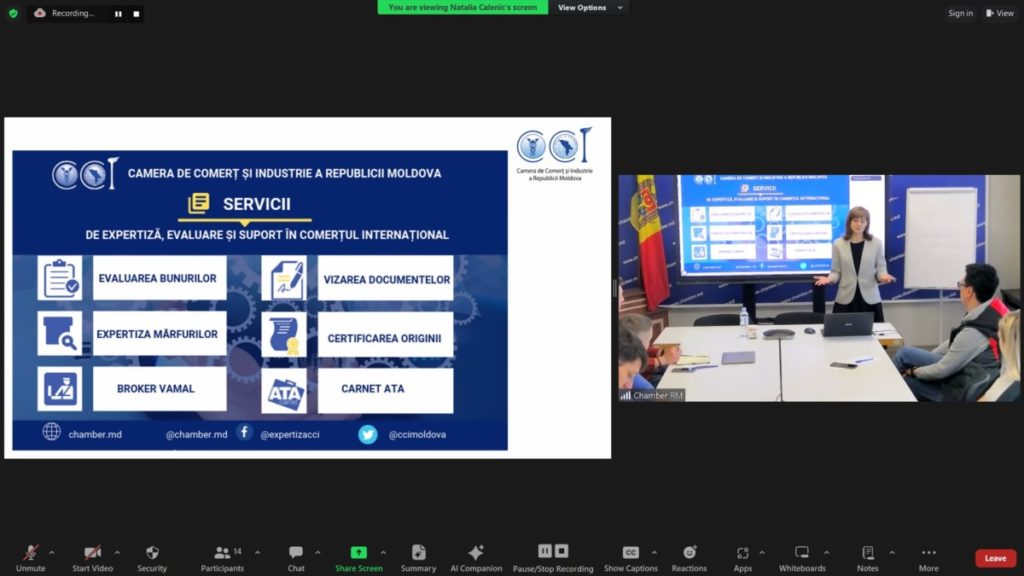Viewport: 1024px width, 576px height.
Task: Click the green encryption shield icon
Action: click(13, 13)
